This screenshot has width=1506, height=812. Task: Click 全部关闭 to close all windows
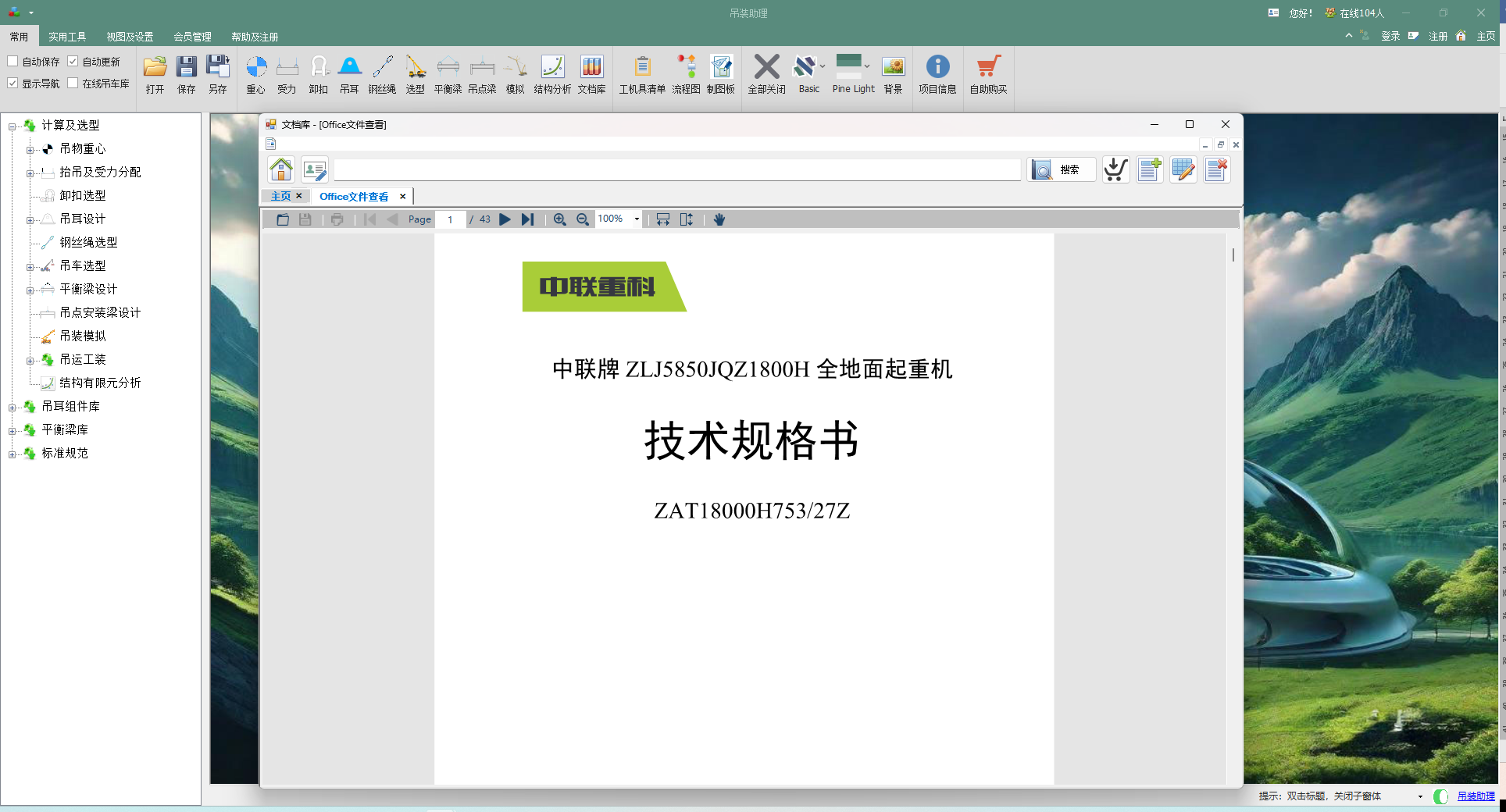766,75
